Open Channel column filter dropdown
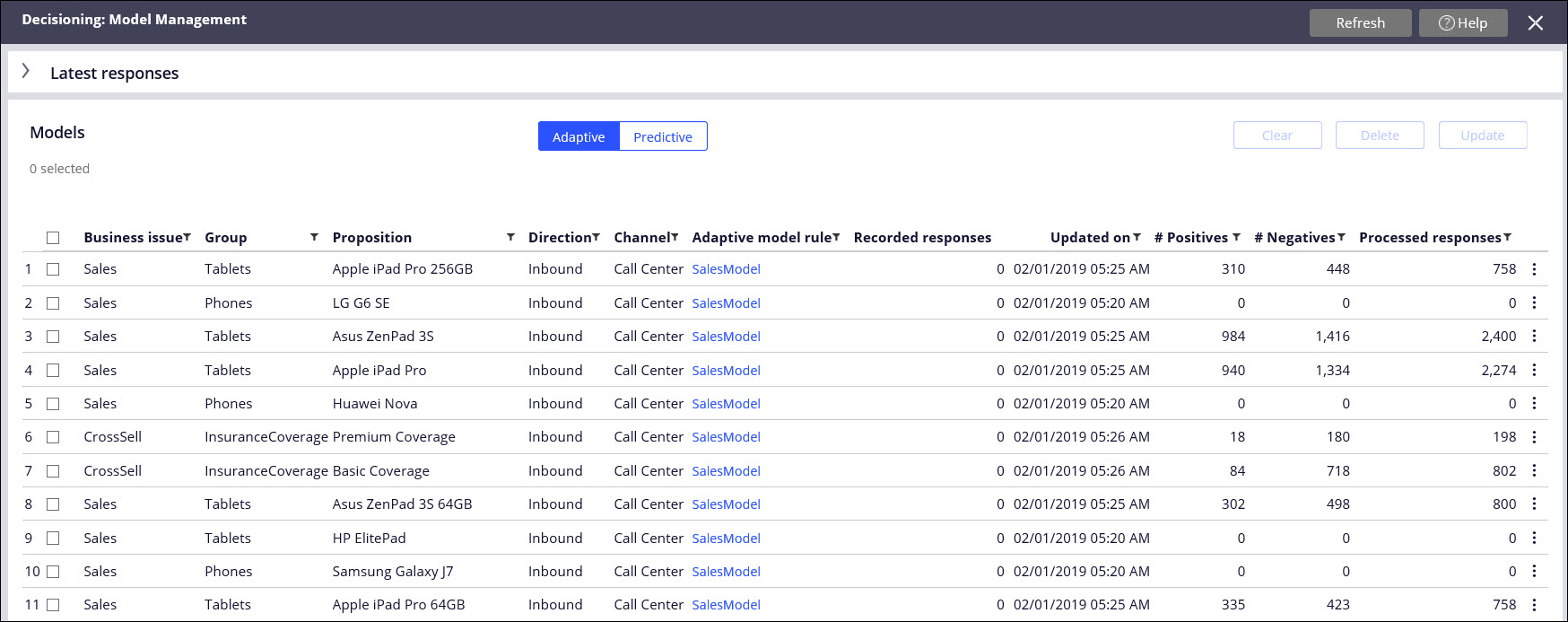The height and width of the screenshot is (622, 1568). coord(675,237)
